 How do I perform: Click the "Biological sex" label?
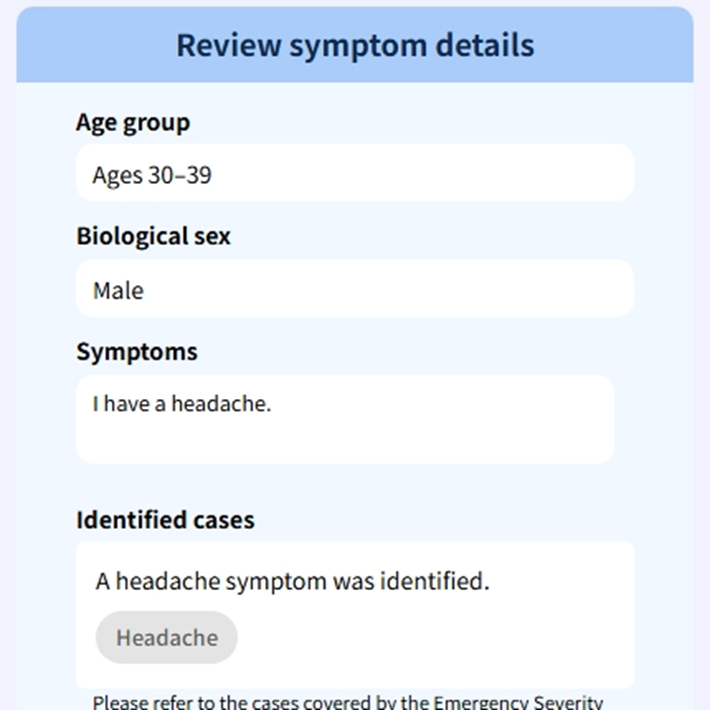point(153,237)
